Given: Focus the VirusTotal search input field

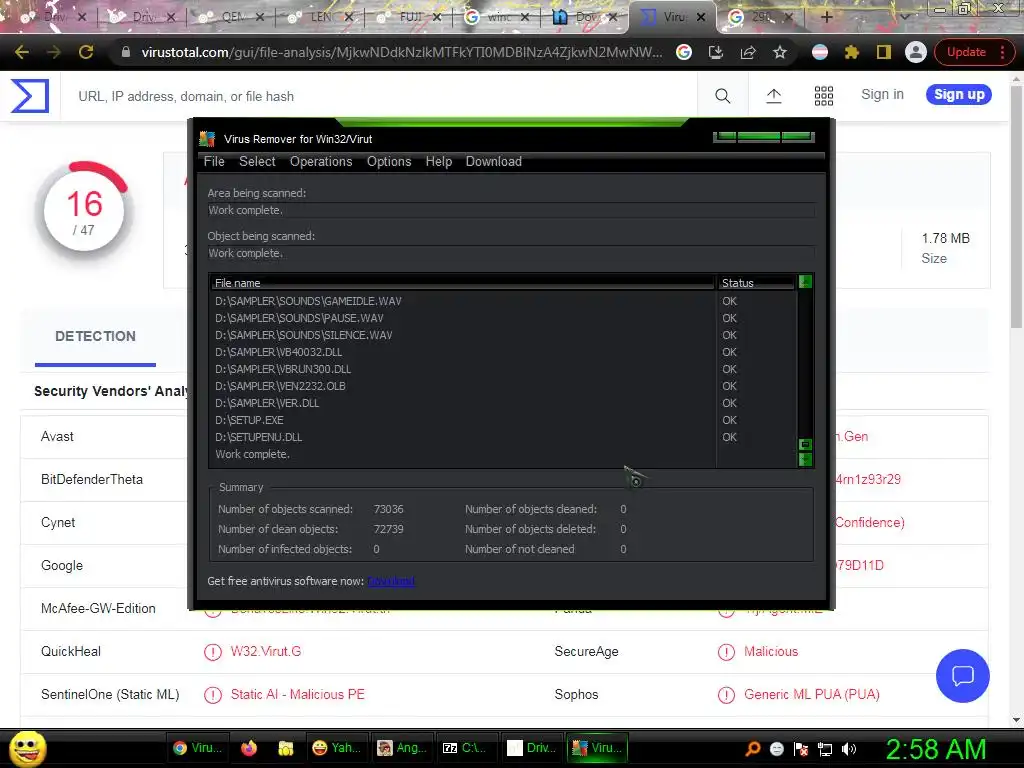Looking at the screenshot, I should pyautogui.click(x=379, y=96).
